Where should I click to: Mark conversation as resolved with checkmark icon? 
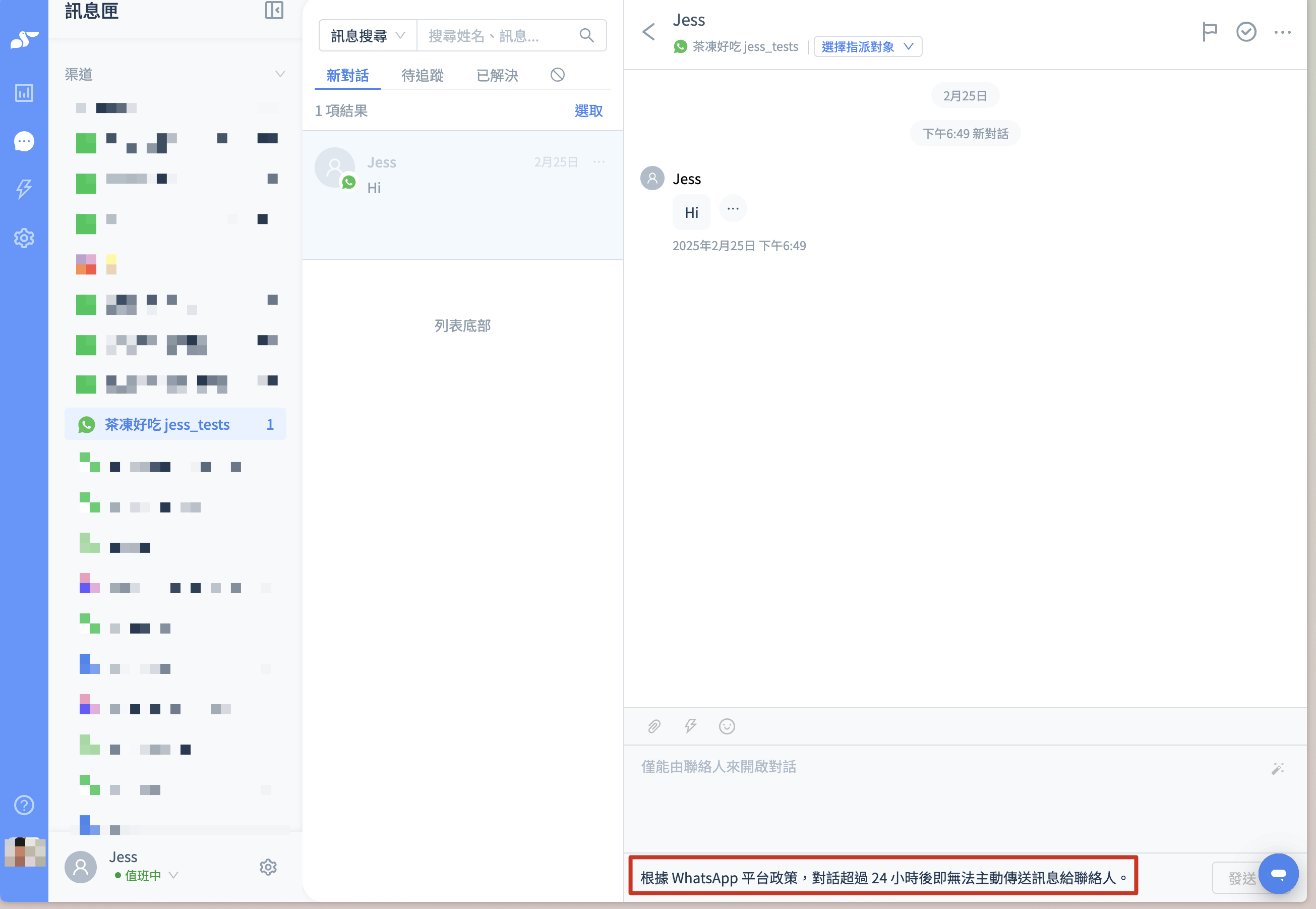point(1245,32)
